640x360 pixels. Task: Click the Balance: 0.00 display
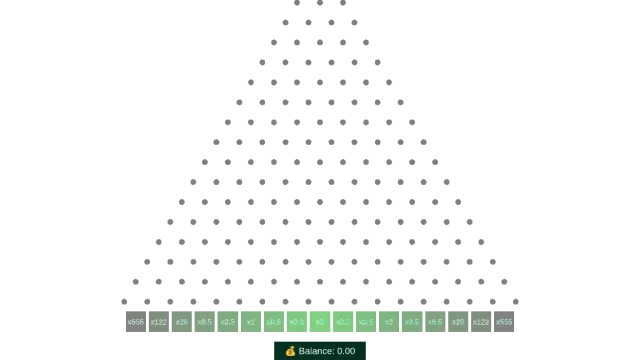tap(320, 351)
